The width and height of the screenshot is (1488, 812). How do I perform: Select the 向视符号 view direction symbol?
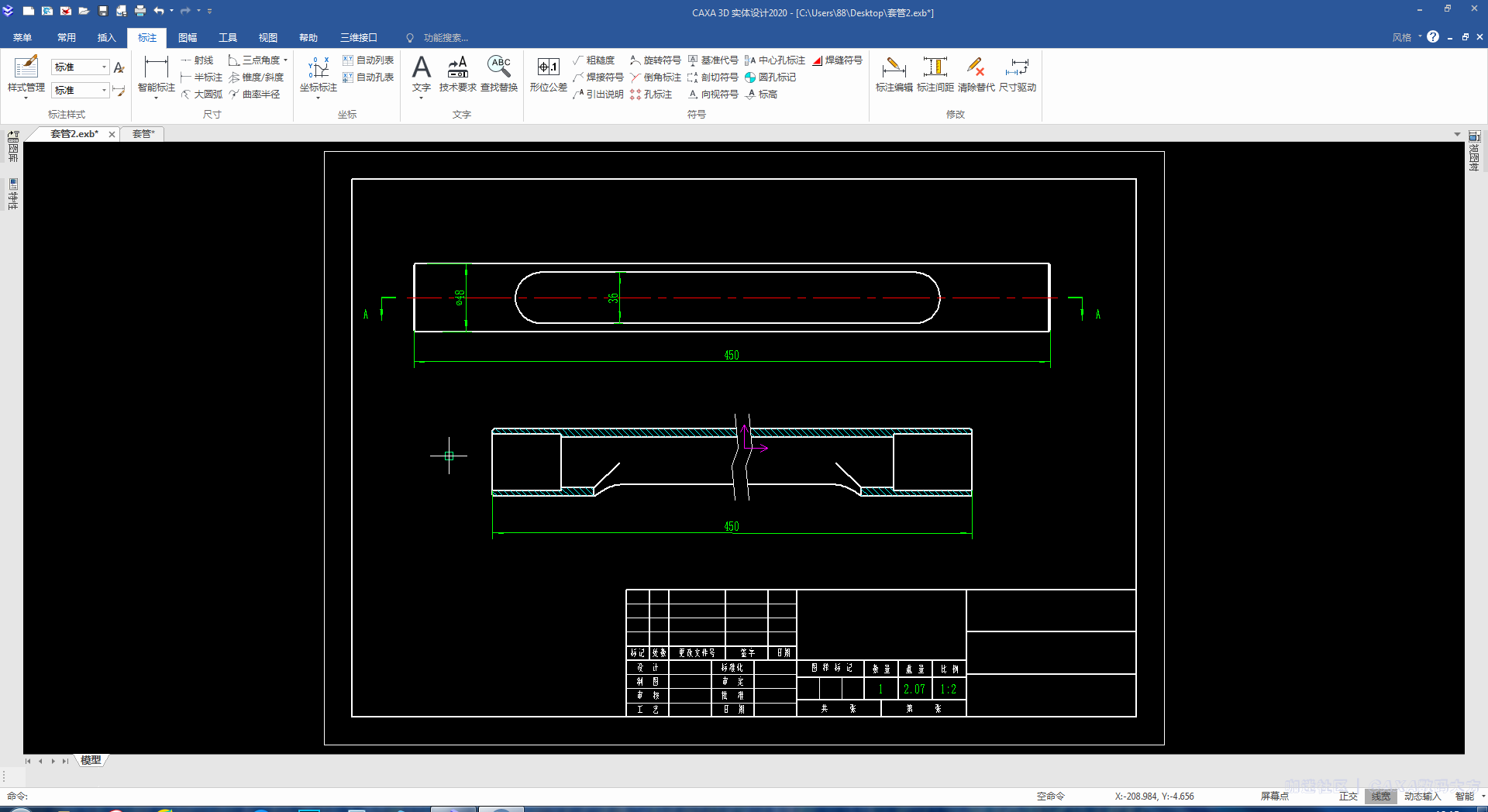713,95
